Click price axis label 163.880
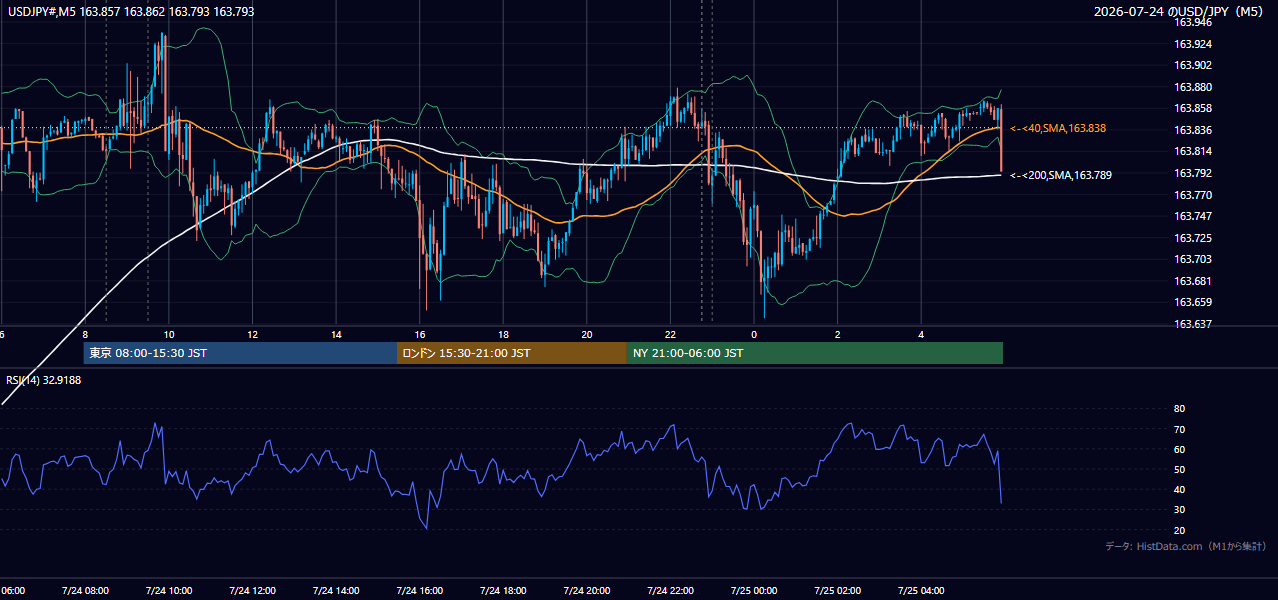 point(1194,87)
